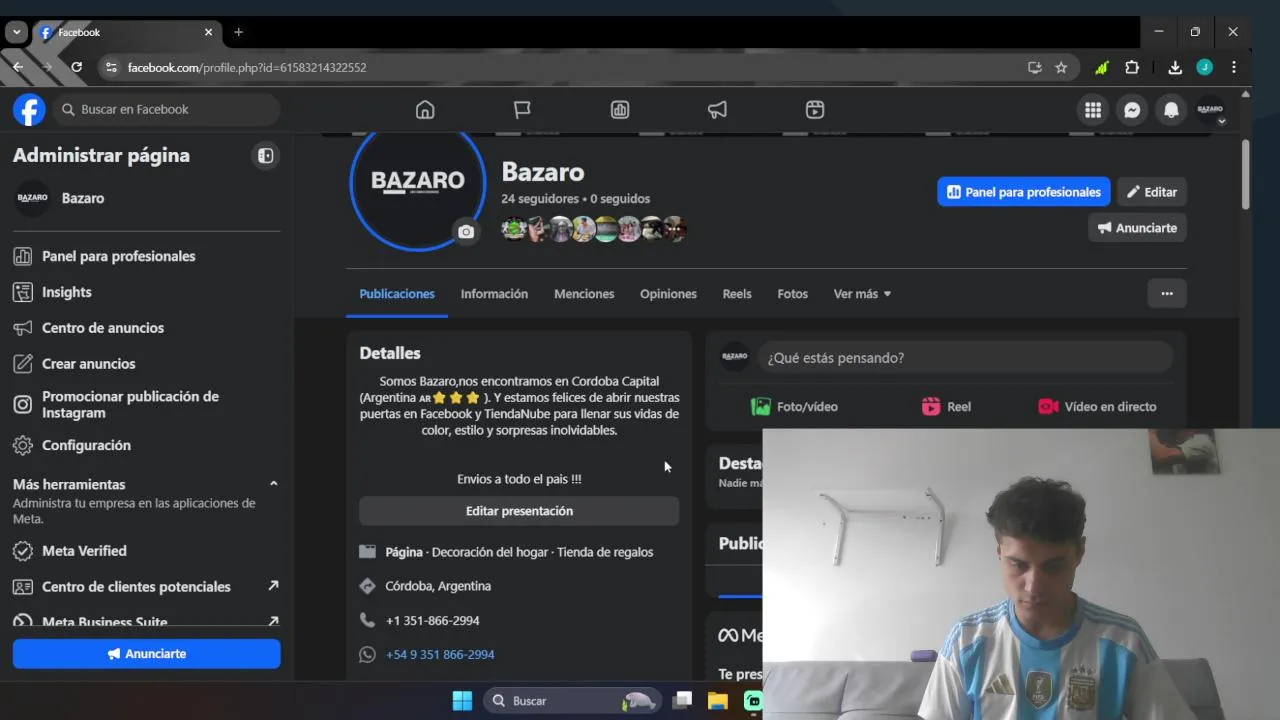Image resolution: width=1280 pixels, height=720 pixels.
Task: Click ¿Qué estás pensando? post box
Action: [x=964, y=358]
